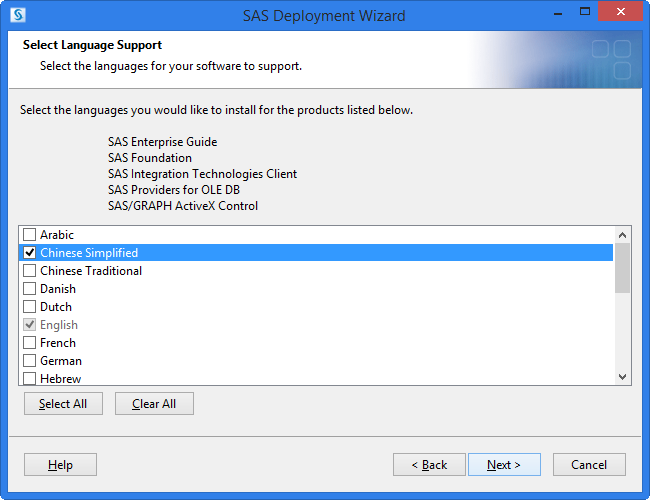Screen dimensions: 650x500
Task: Proceed with the Next button
Action: tap(503, 465)
